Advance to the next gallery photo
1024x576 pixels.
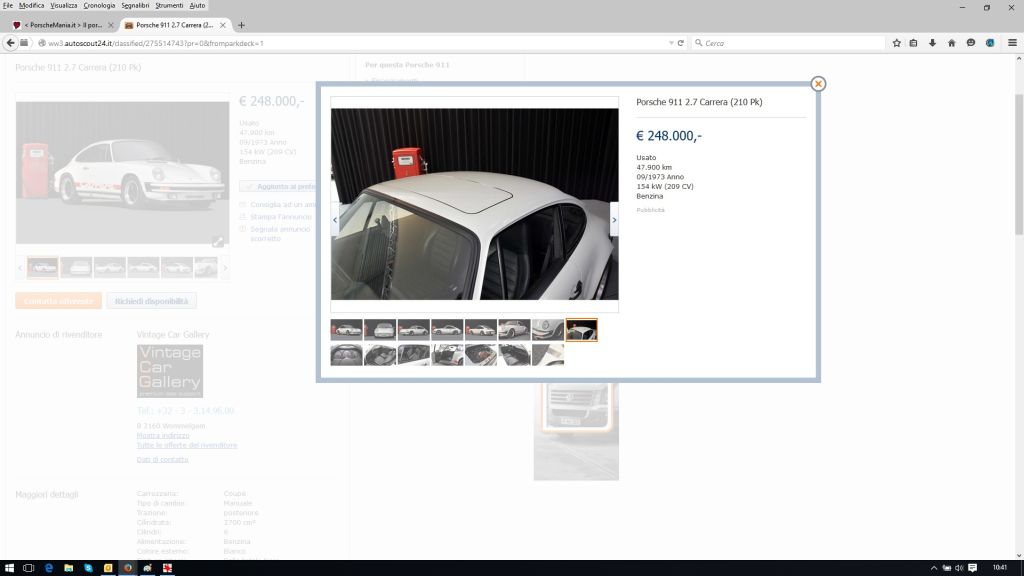pyautogui.click(x=614, y=220)
